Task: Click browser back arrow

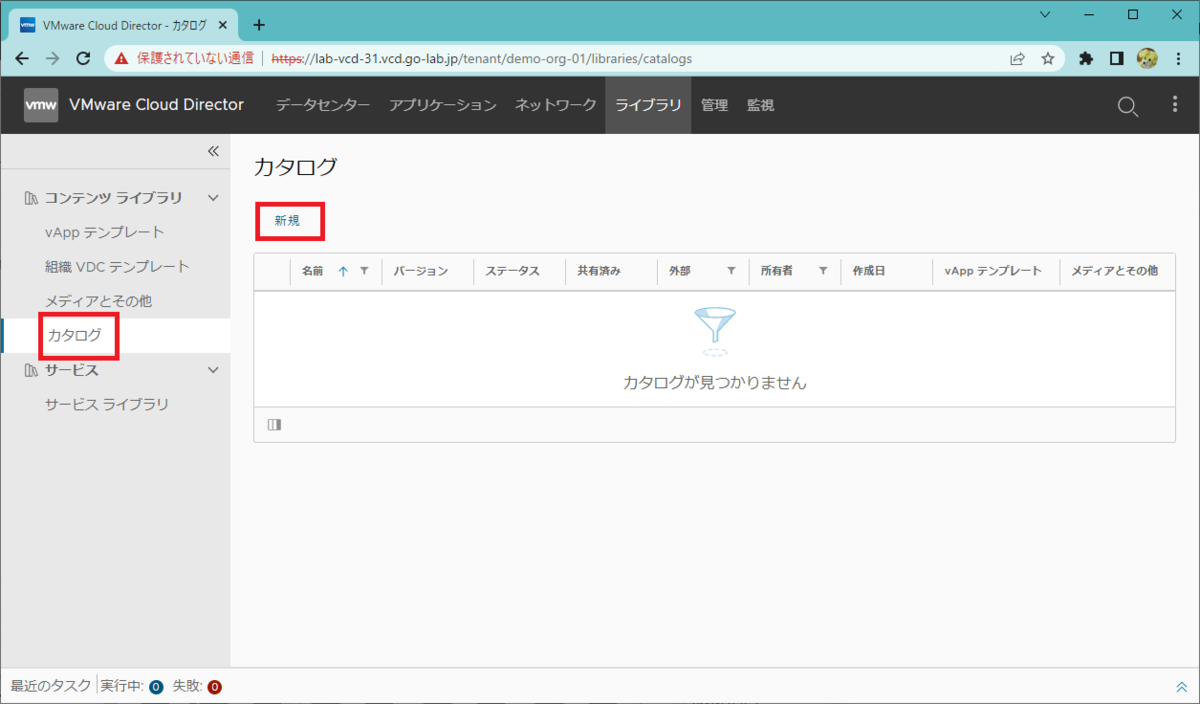Action: [x=22, y=59]
